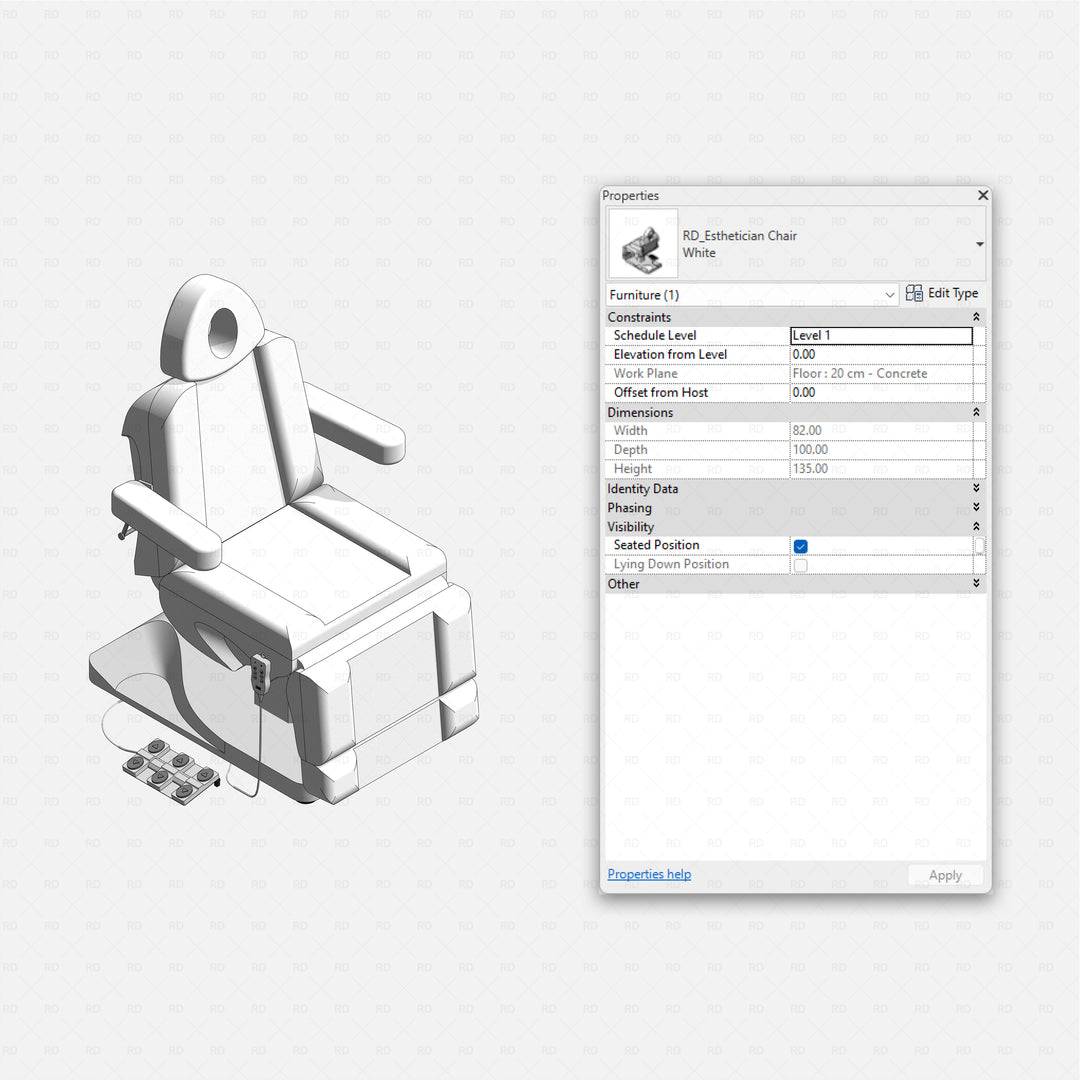Click the Offset from Host value field
Viewport: 1080px width, 1080px height.
[x=881, y=392]
